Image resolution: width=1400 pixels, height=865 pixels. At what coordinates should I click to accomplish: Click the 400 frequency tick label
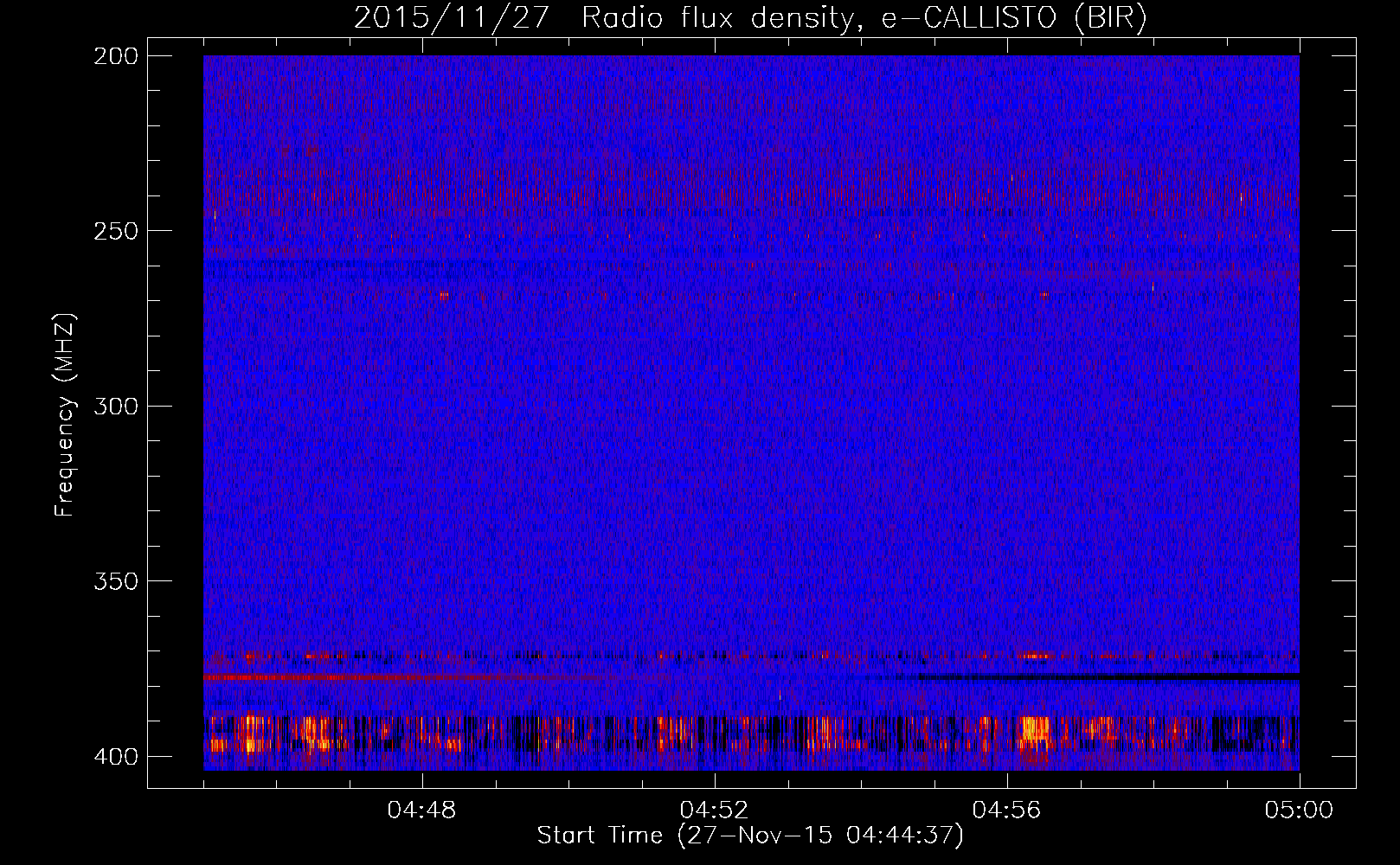tap(115, 756)
